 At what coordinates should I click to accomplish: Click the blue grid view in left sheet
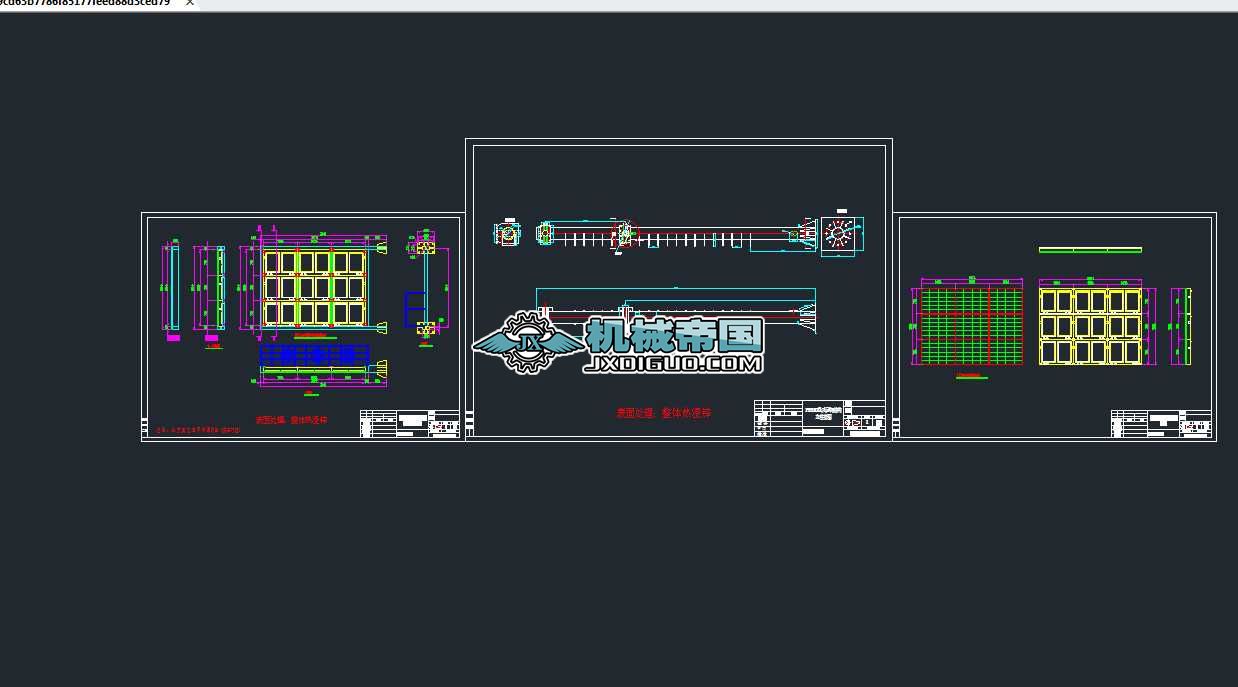click(314, 355)
